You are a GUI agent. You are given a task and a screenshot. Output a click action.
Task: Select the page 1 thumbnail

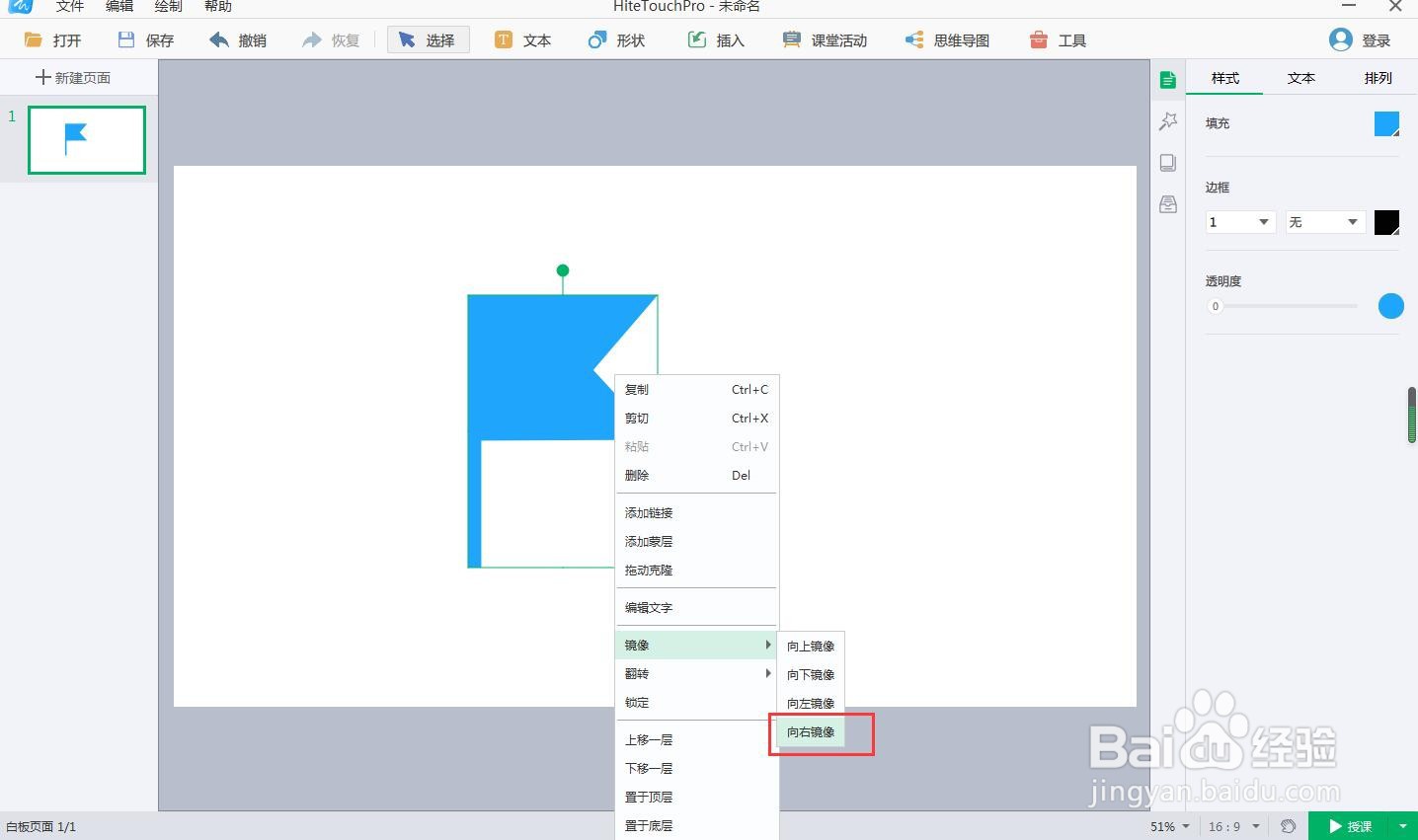[x=86, y=139]
